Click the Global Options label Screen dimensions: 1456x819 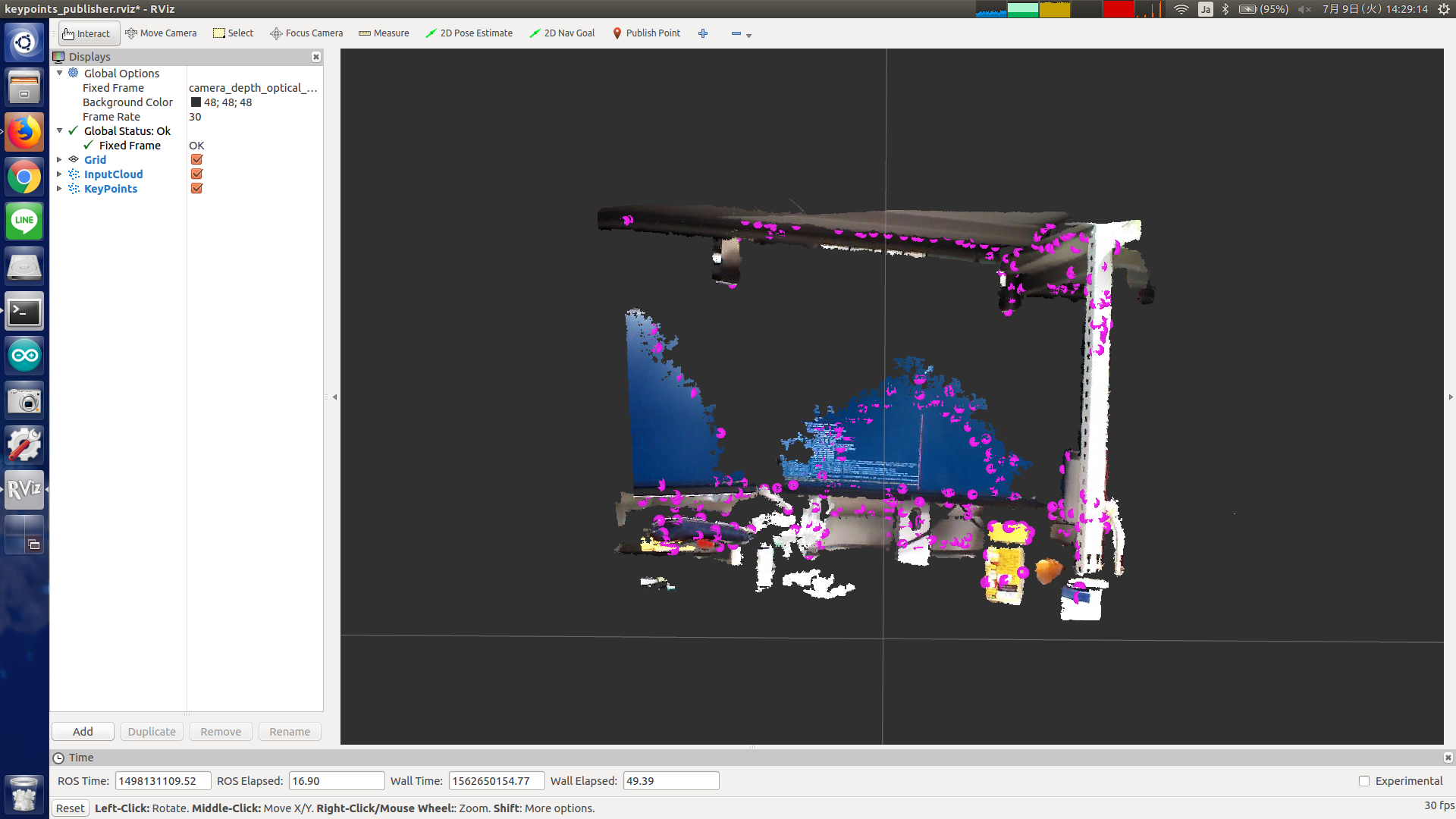[x=121, y=73]
